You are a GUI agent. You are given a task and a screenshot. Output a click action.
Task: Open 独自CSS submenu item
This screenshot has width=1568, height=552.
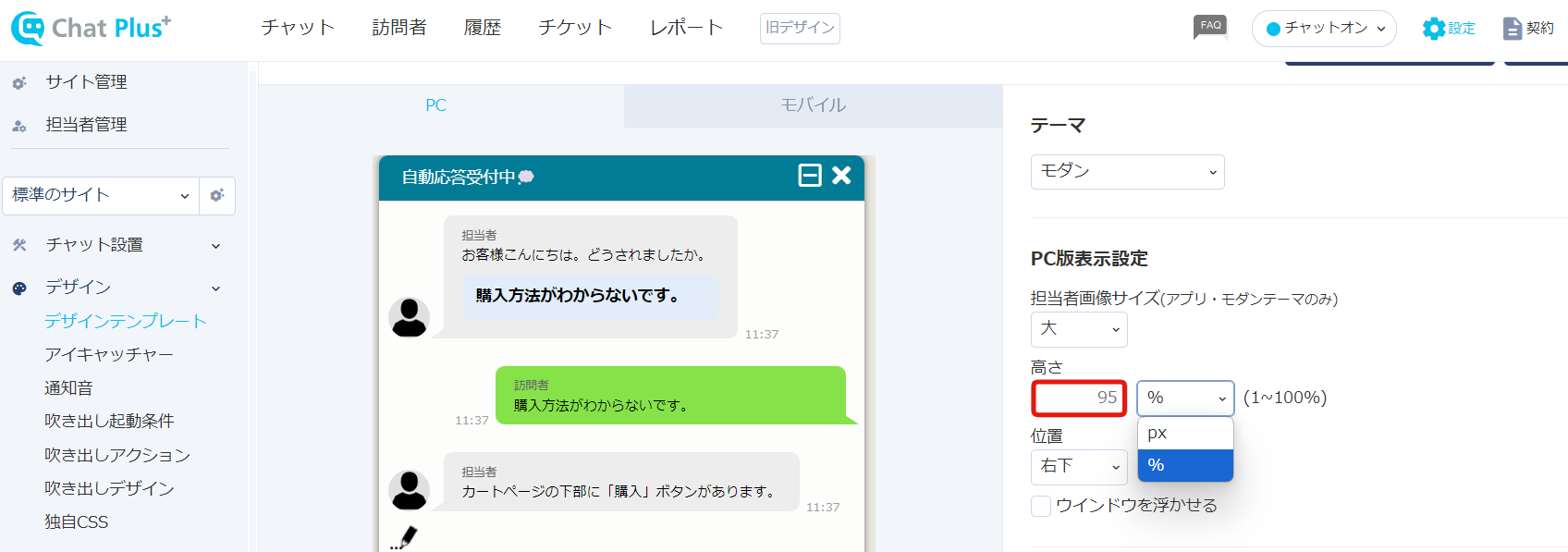(77, 522)
